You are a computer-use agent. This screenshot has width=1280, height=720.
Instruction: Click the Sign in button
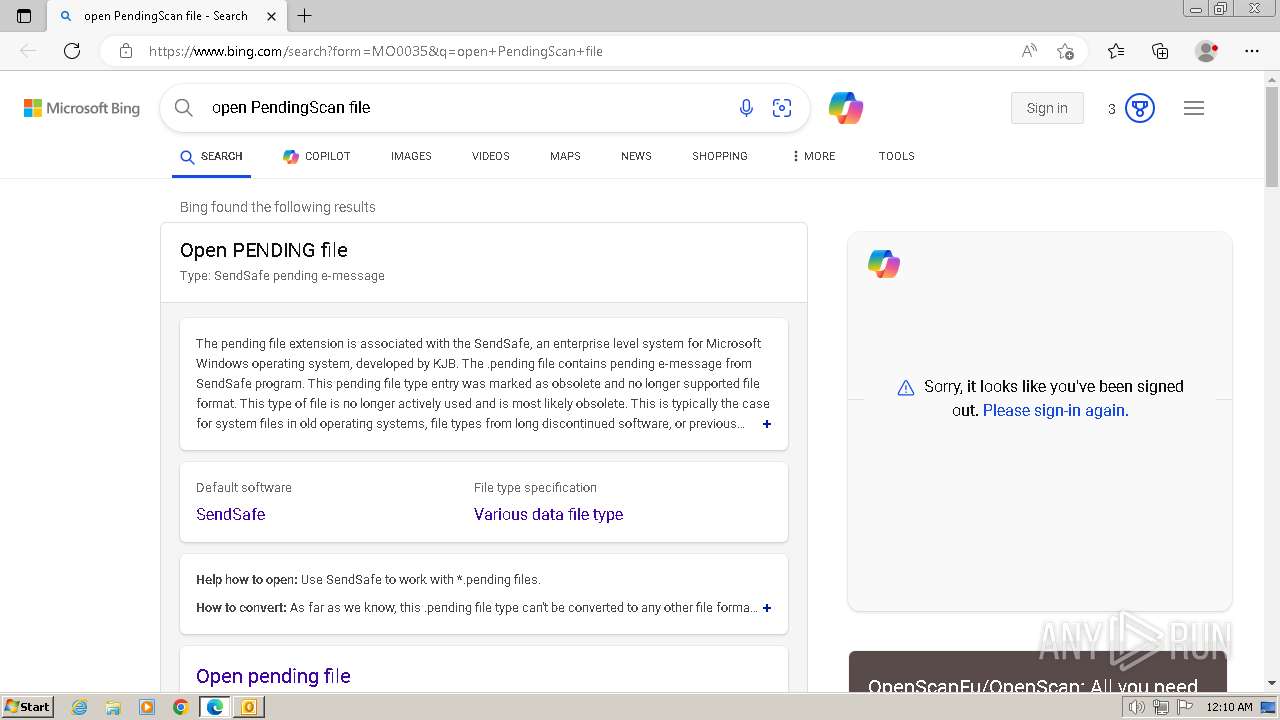point(1047,108)
